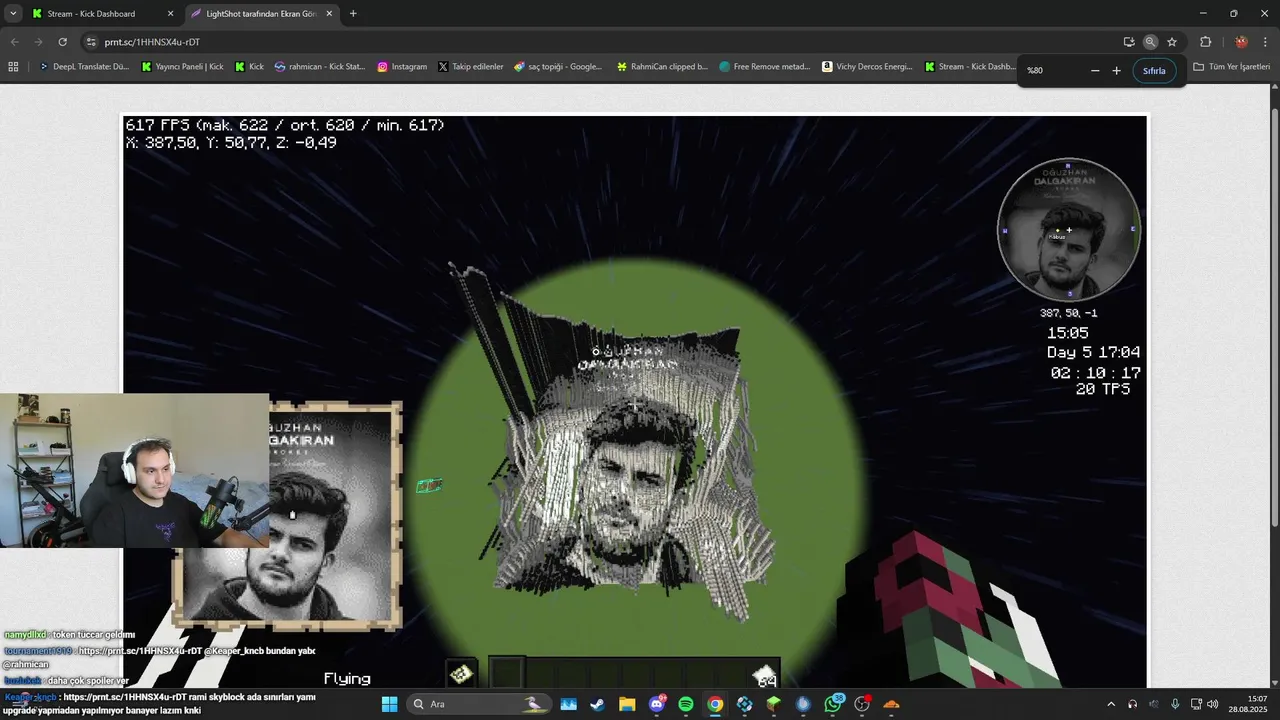Open Spotify from the taskbar

click(686, 704)
